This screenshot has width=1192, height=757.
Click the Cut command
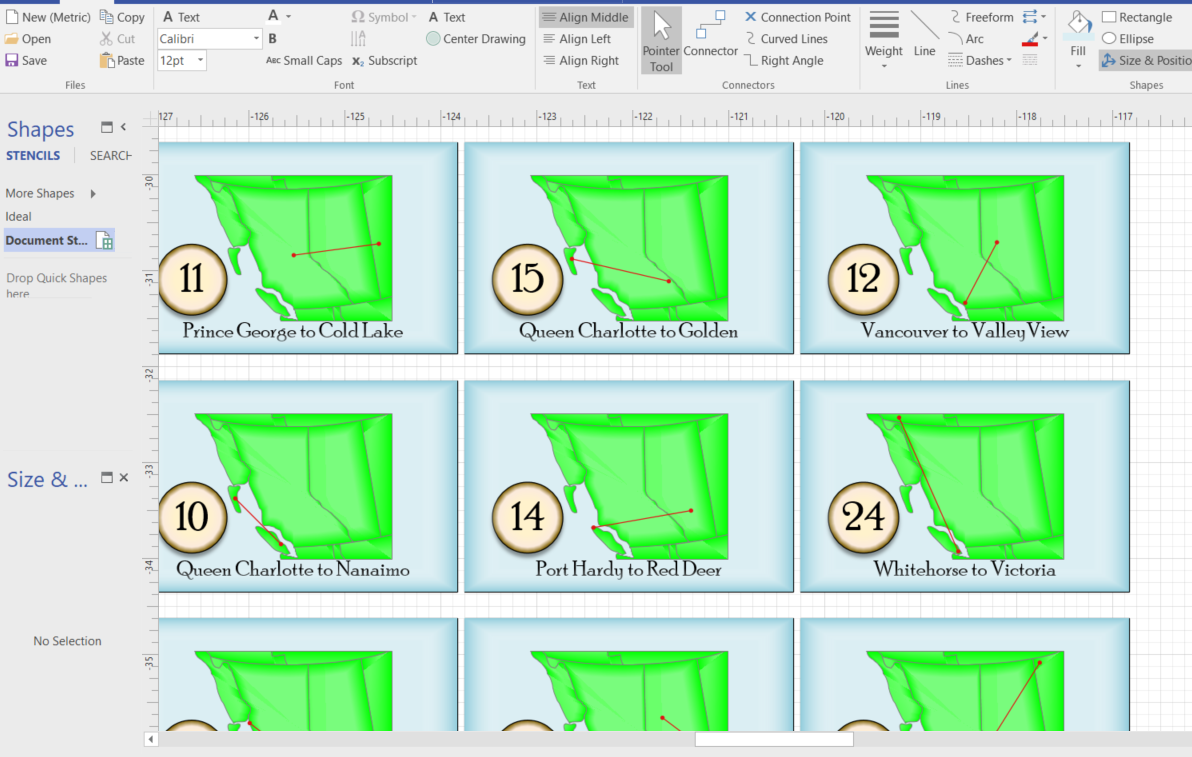(117, 39)
